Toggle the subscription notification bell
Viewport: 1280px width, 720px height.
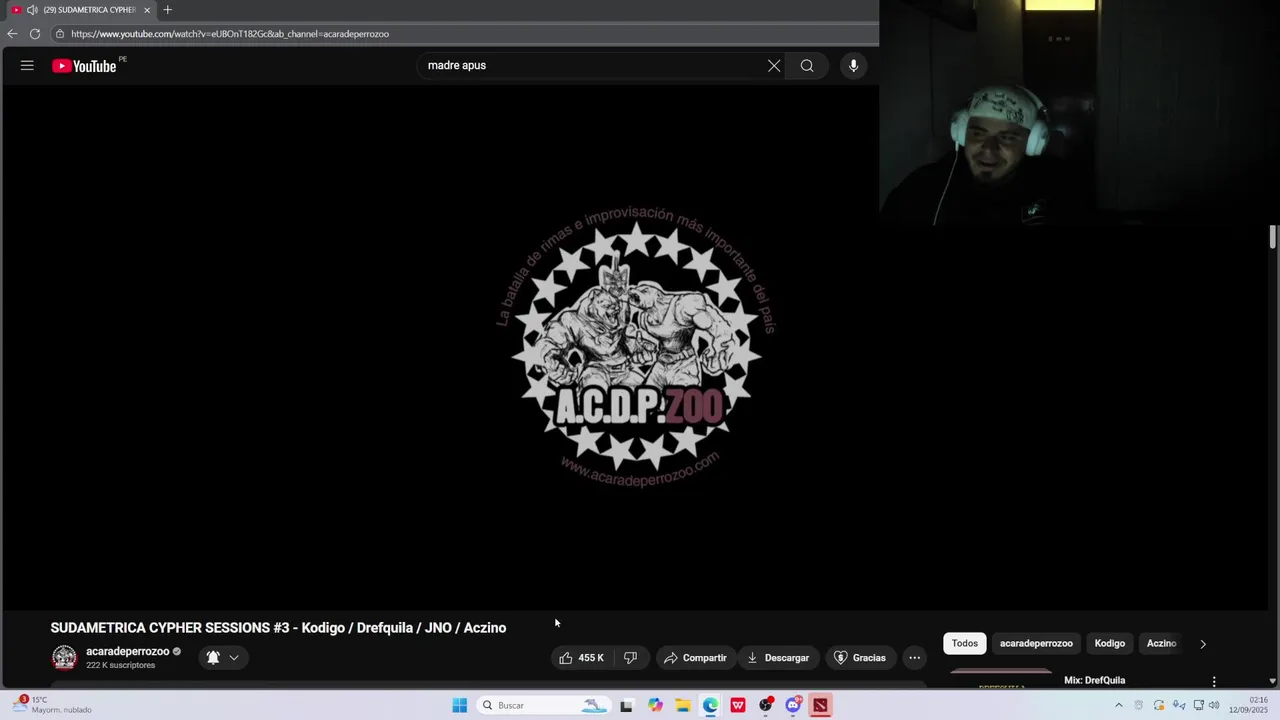[x=213, y=658]
